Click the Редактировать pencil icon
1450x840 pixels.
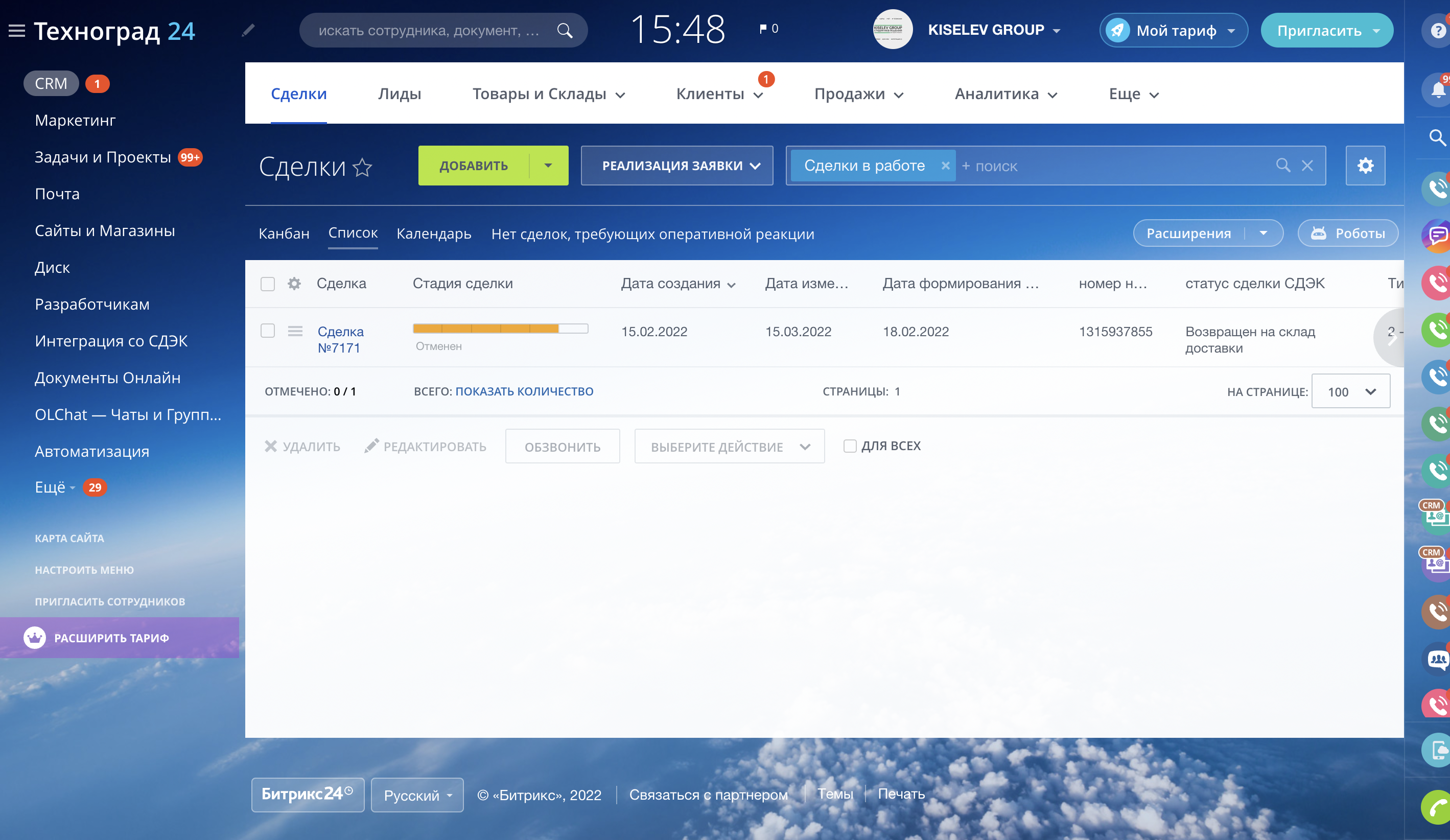371,446
